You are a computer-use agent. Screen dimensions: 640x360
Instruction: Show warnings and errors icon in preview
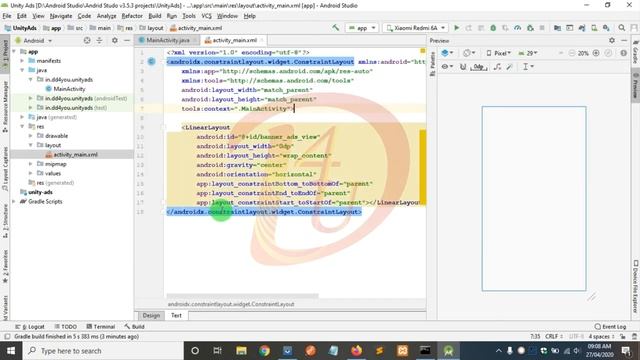pos(623,53)
